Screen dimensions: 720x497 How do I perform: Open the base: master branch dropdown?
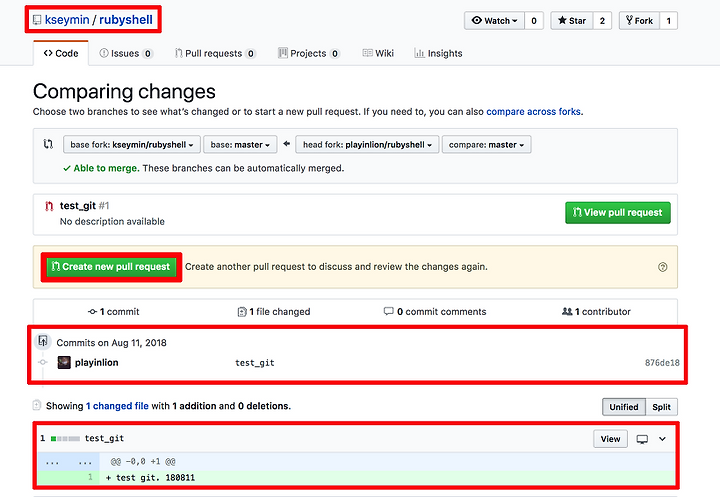(240, 145)
